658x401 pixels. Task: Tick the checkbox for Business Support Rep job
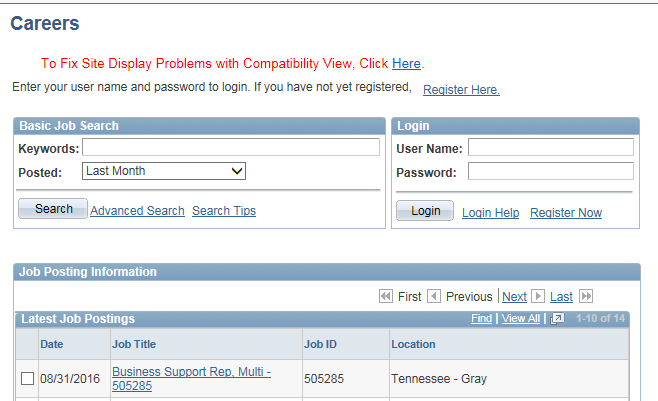(x=28, y=378)
